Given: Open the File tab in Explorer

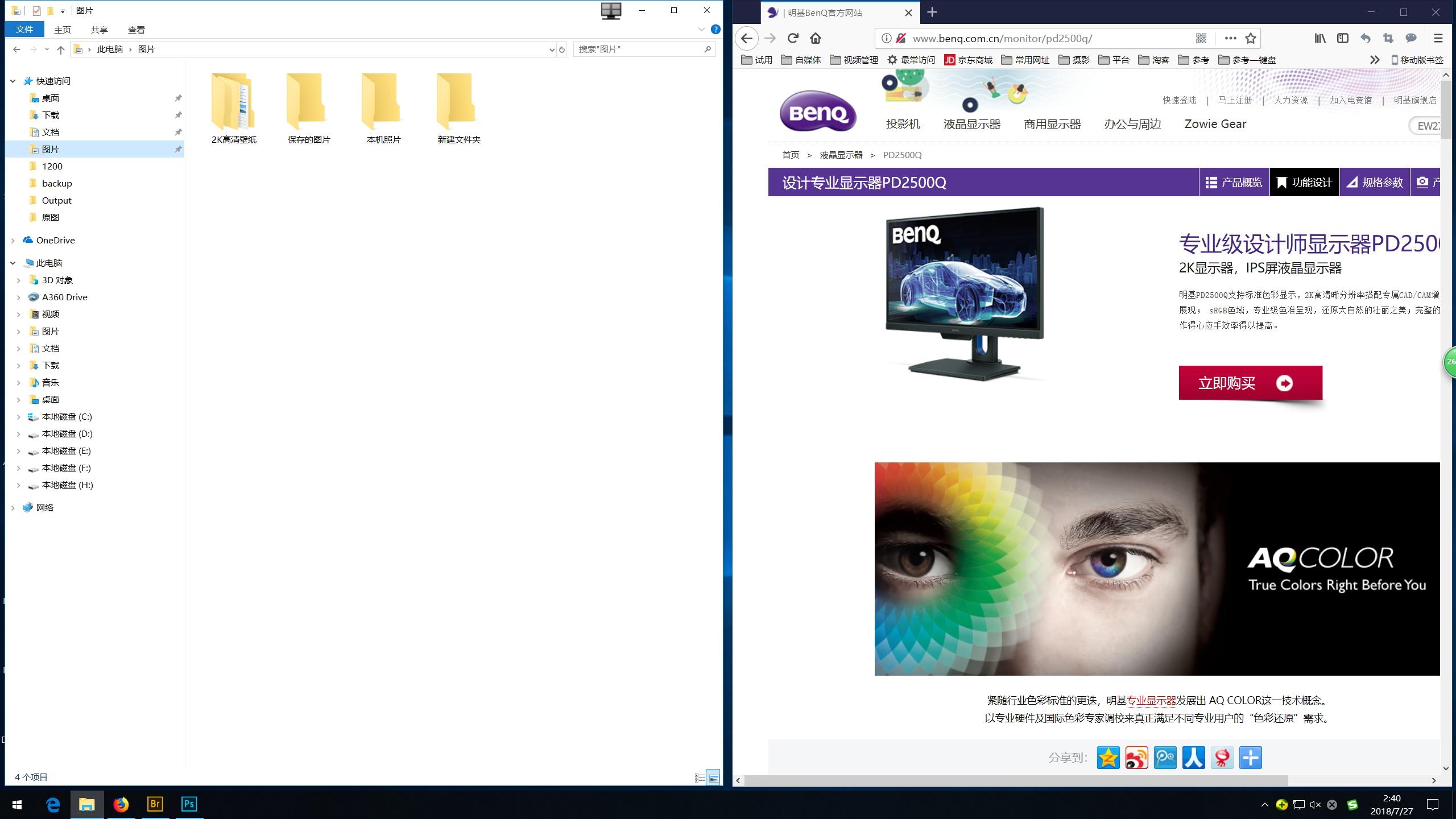Looking at the screenshot, I should (24, 30).
